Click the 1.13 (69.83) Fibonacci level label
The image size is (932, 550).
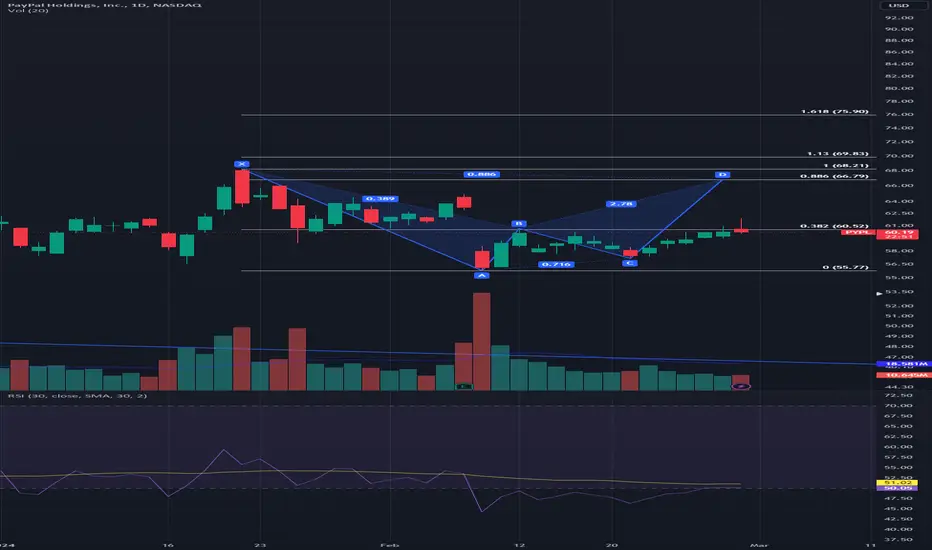837,153
